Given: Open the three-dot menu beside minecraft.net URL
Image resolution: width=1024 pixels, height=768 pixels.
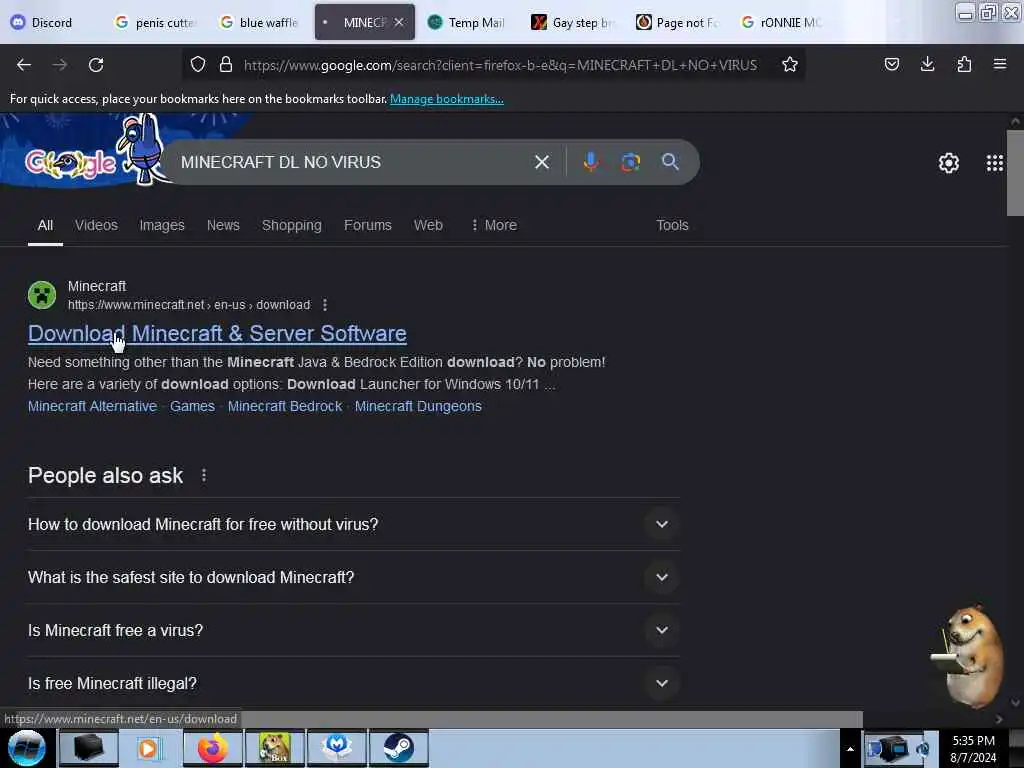Looking at the screenshot, I should point(325,305).
